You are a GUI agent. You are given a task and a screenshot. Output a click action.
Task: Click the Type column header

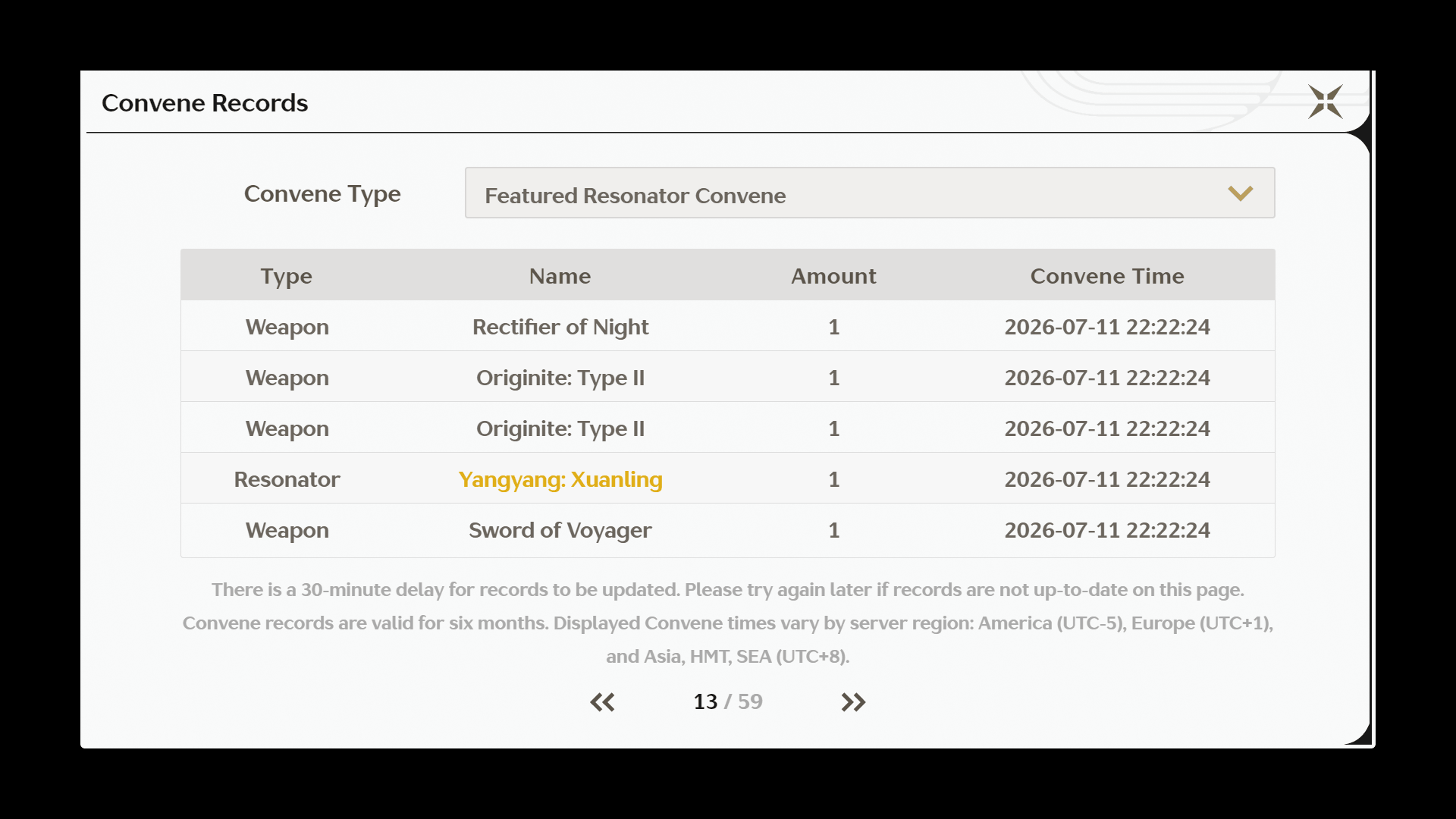[x=287, y=276]
